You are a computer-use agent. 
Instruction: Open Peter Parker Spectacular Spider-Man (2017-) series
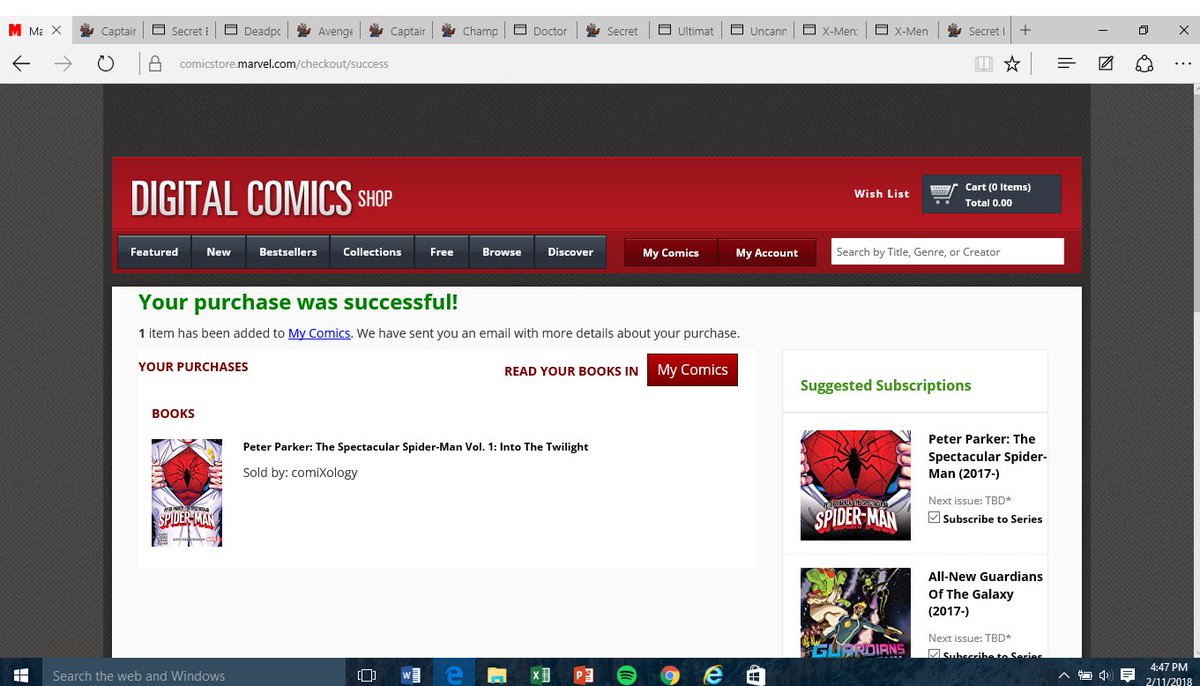pyautogui.click(x=987, y=456)
